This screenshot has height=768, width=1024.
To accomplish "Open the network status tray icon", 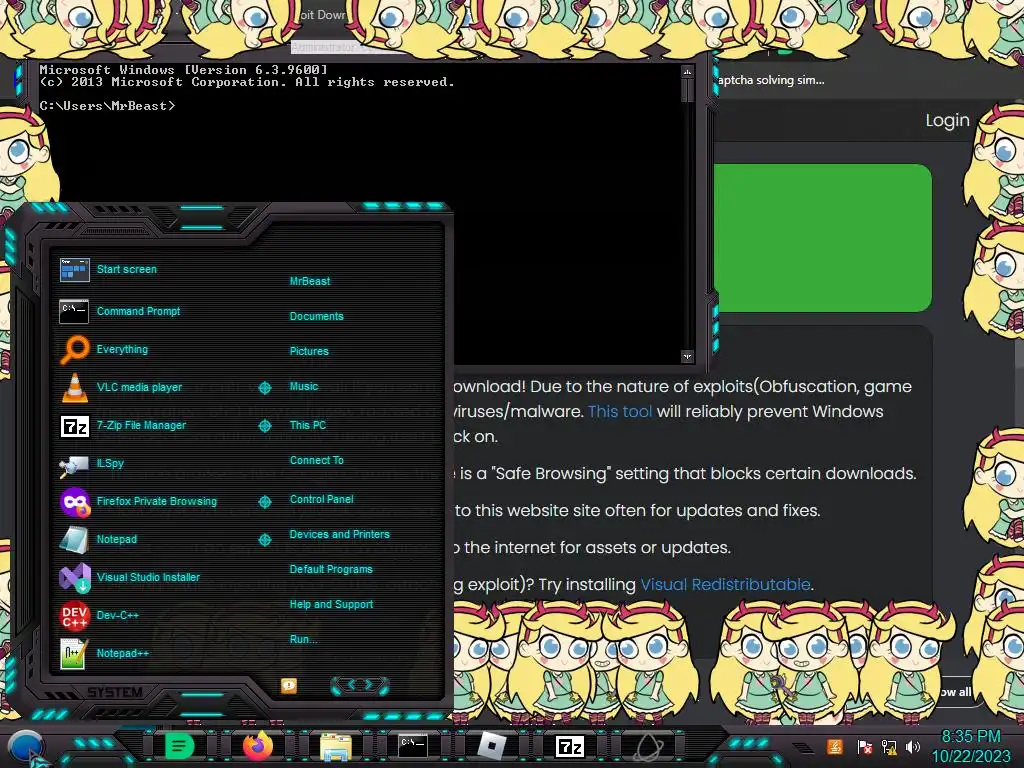I will click(x=889, y=746).
